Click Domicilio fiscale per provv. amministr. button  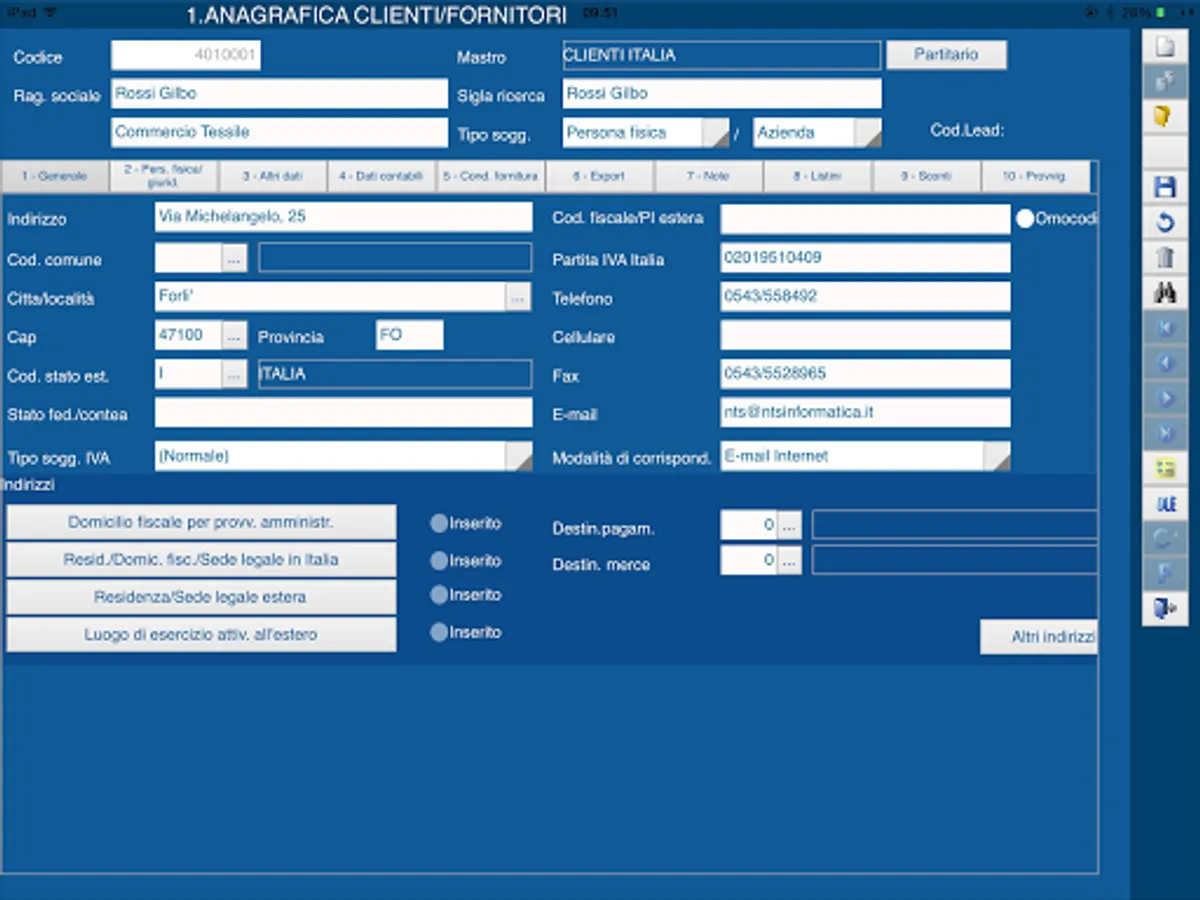201,522
